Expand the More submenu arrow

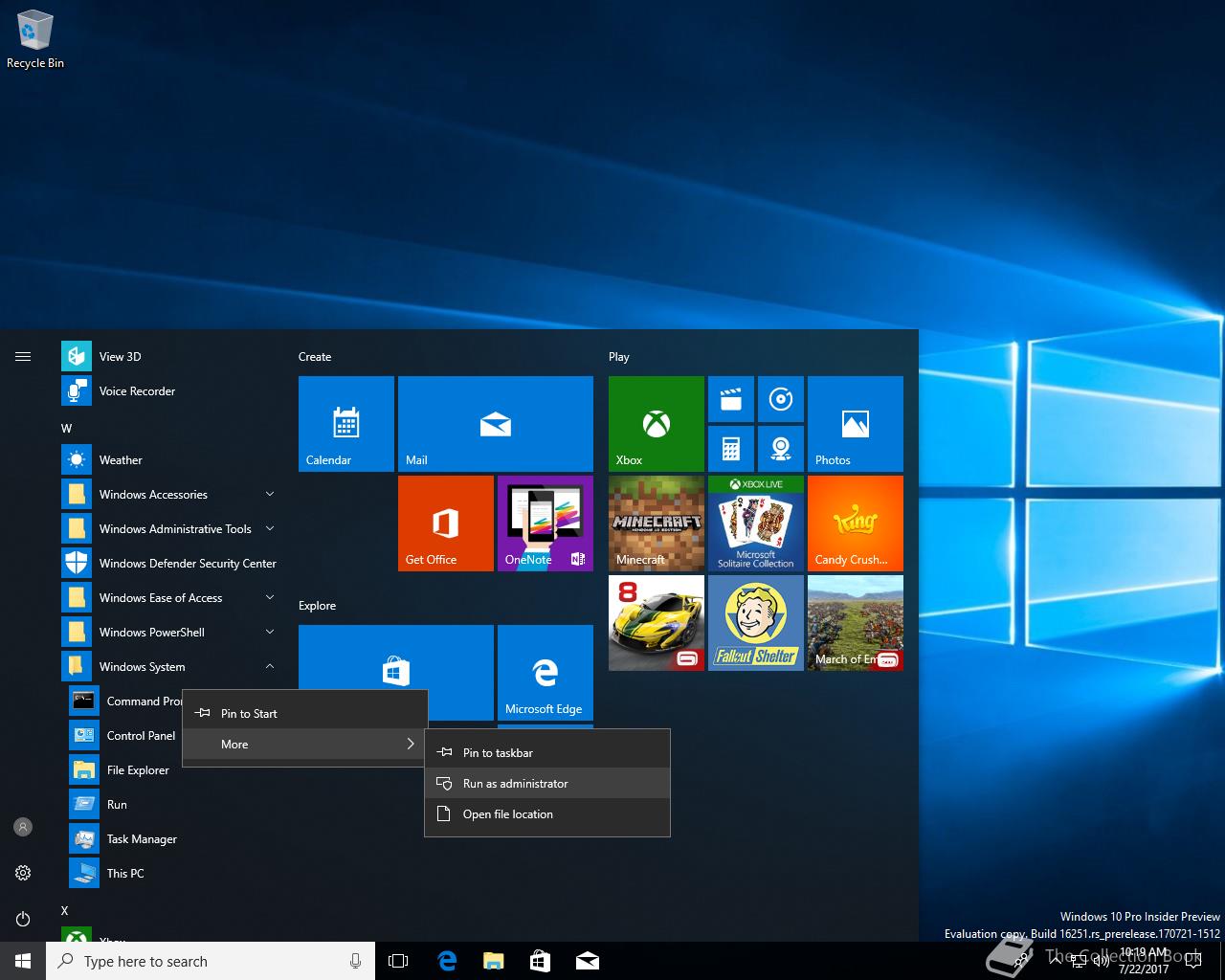click(x=411, y=744)
